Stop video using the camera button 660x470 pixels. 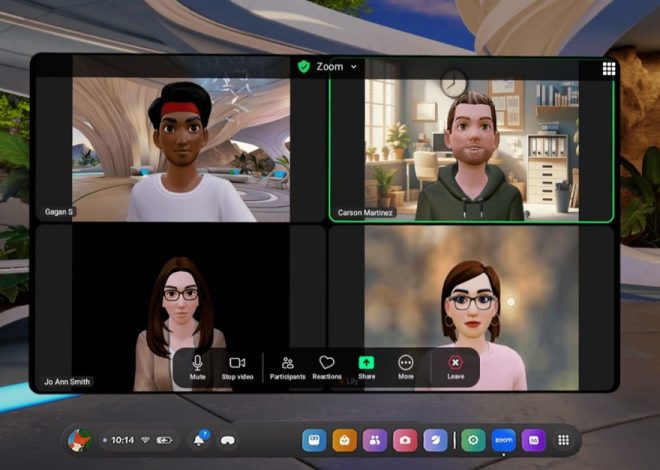pyautogui.click(x=237, y=367)
